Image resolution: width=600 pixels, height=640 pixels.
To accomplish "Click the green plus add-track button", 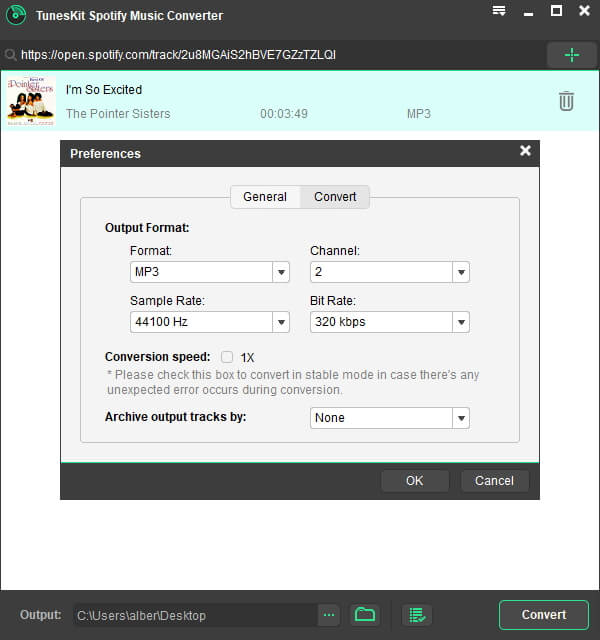I will (x=571, y=55).
